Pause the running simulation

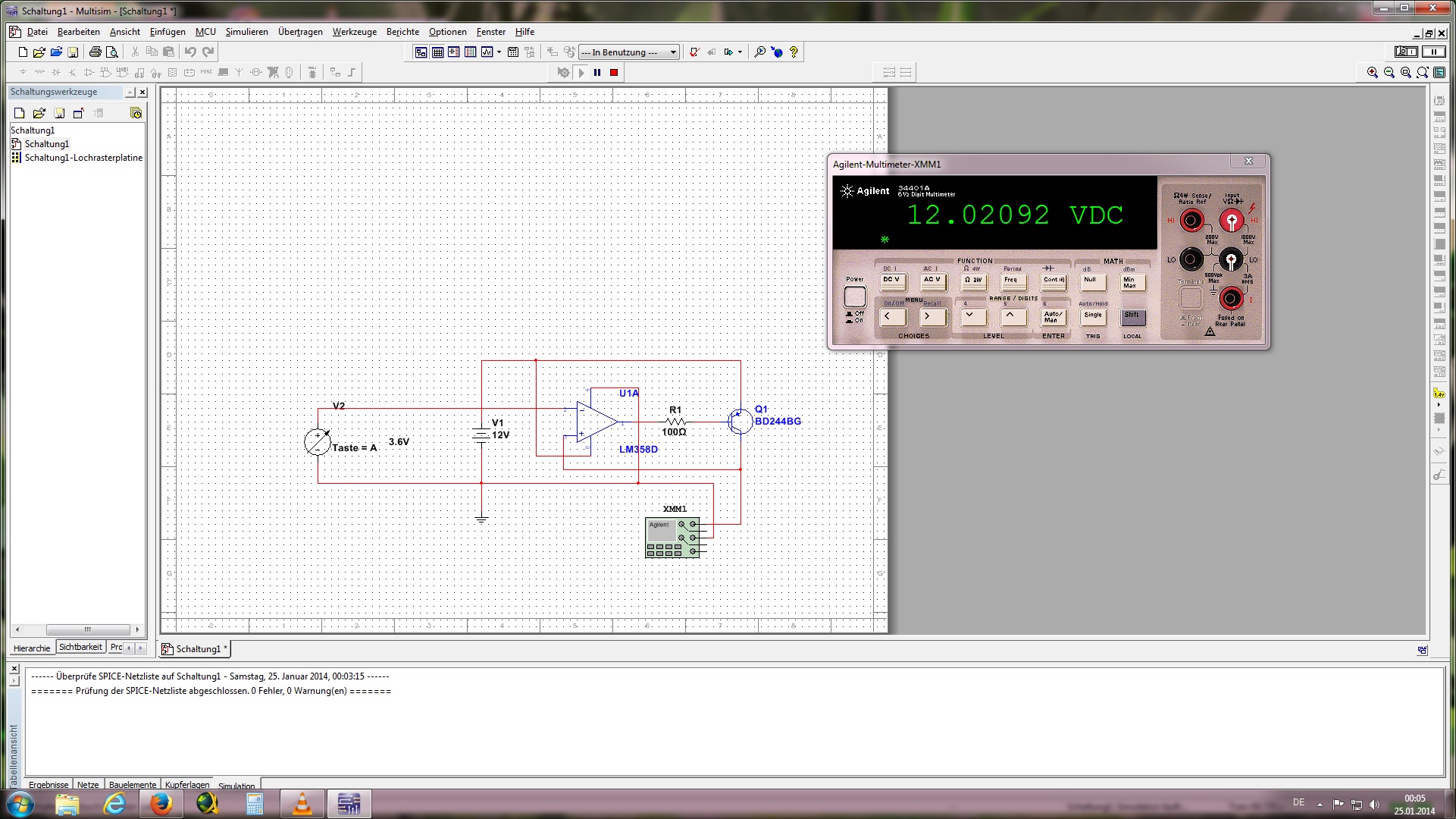(597, 73)
